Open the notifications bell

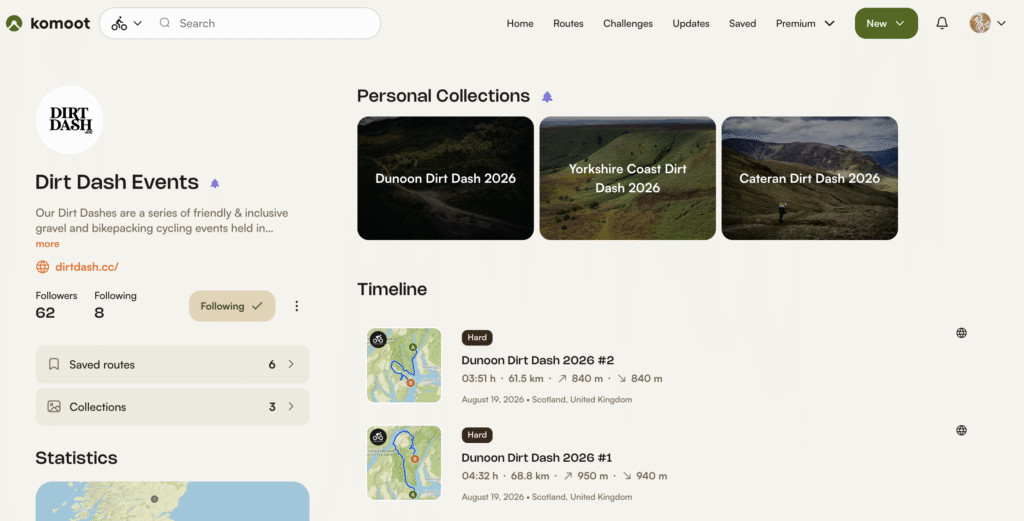pyautogui.click(x=942, y=24)
